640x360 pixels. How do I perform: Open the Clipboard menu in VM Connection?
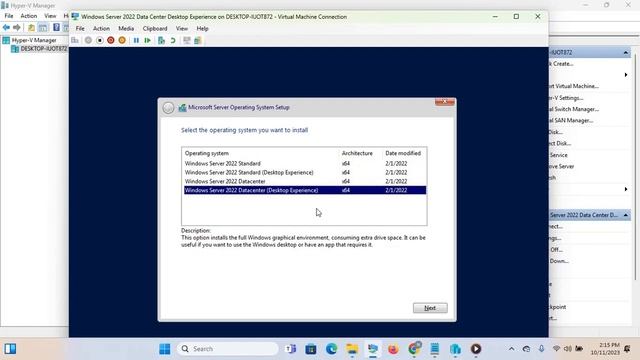tap(155, 29)
